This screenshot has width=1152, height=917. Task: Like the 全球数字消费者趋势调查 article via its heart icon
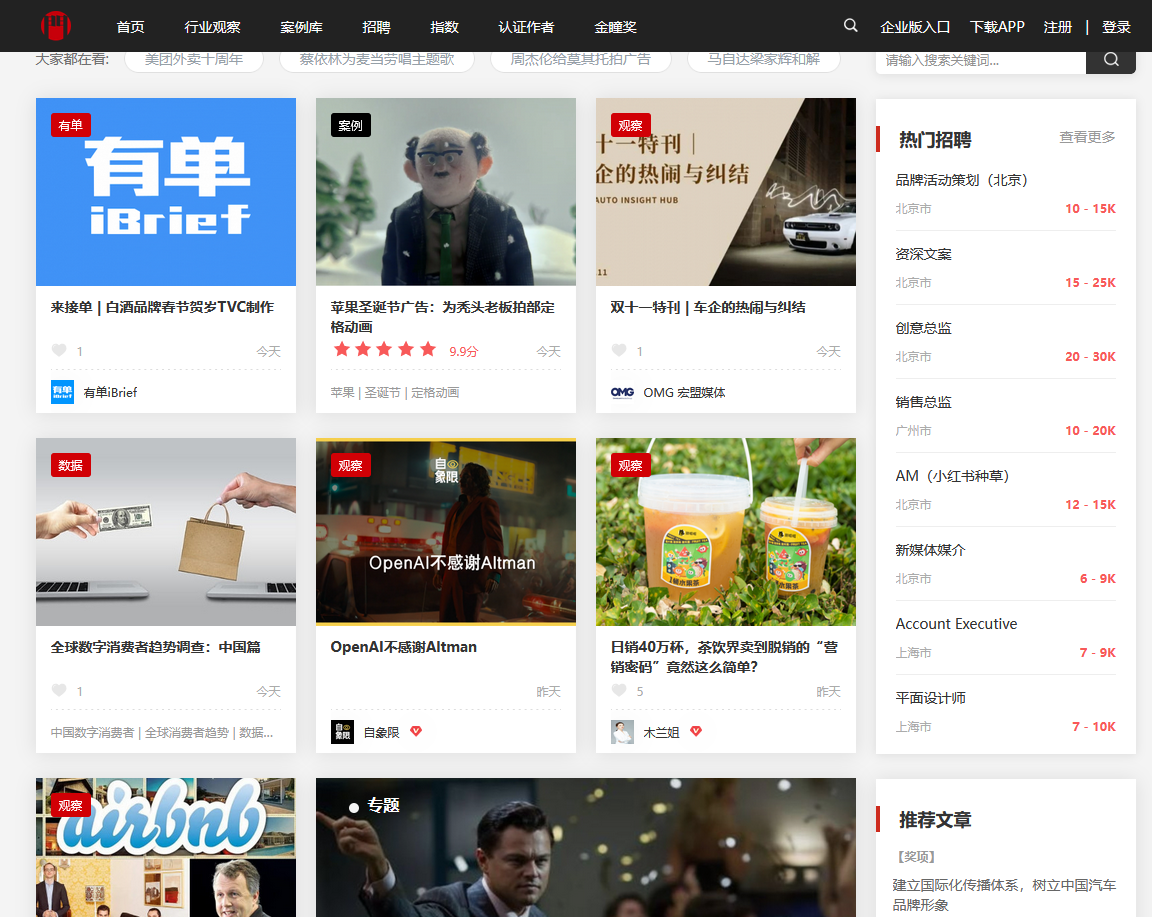coord(60,690)
